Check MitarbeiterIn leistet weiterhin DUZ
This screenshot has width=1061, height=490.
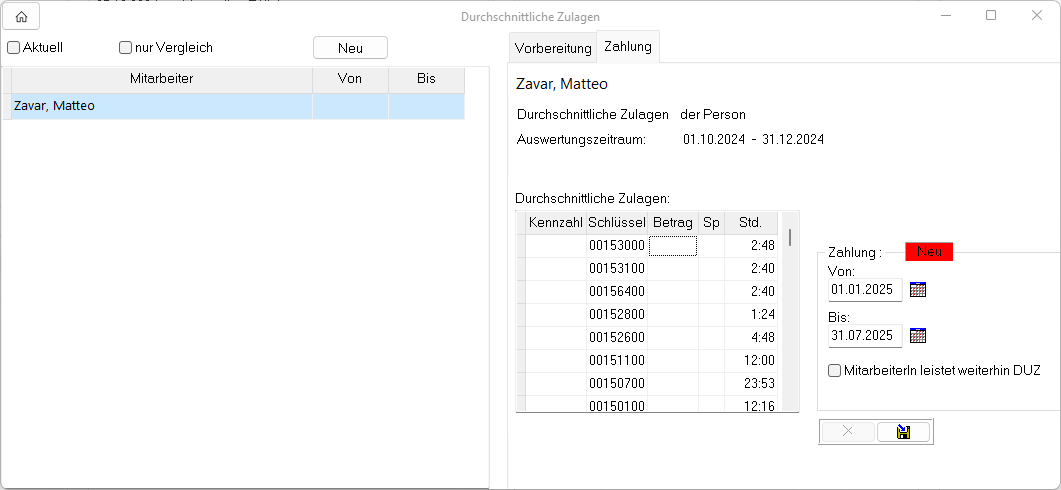(835, 371)
